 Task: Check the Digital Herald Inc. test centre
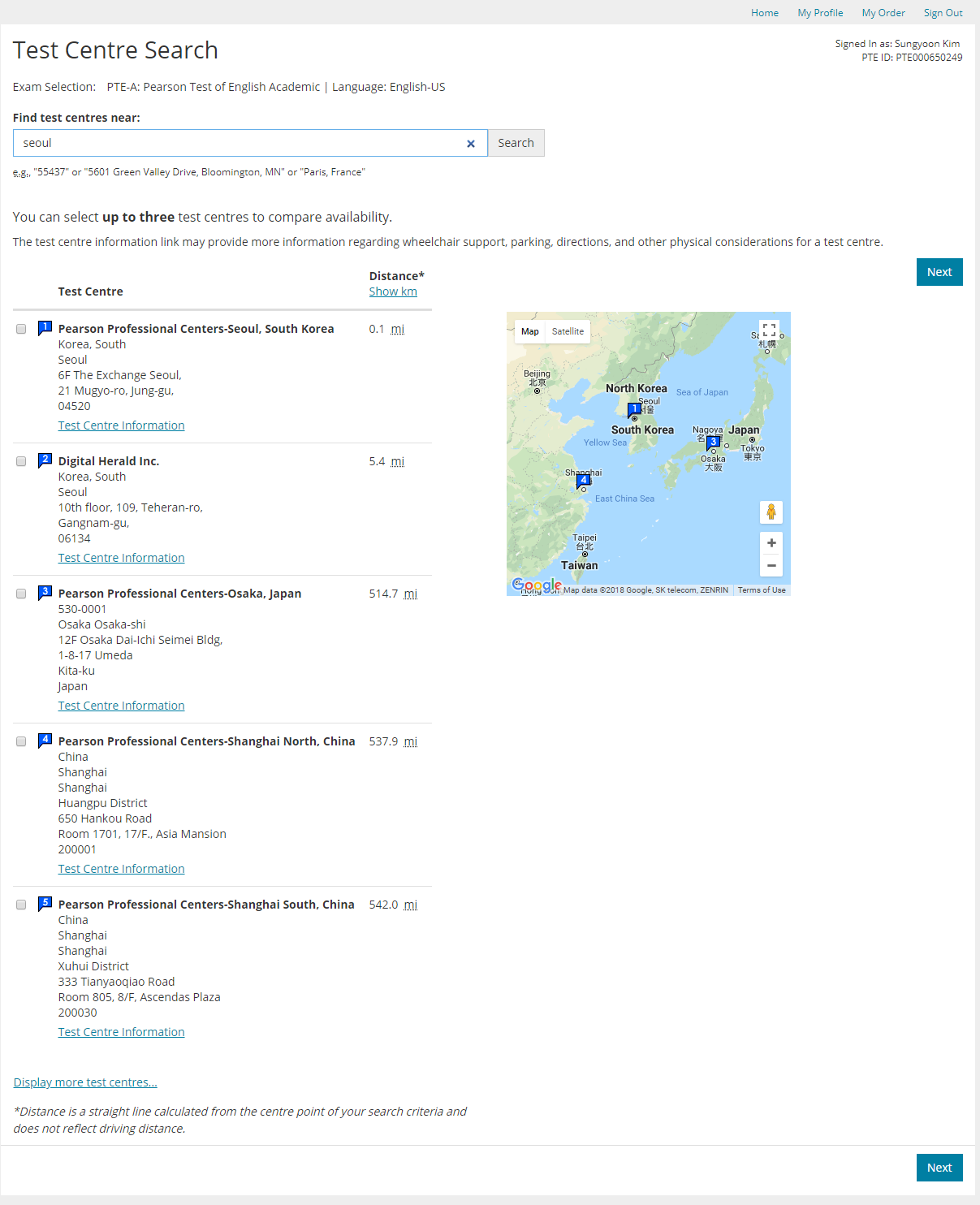[x=21, y=461]
